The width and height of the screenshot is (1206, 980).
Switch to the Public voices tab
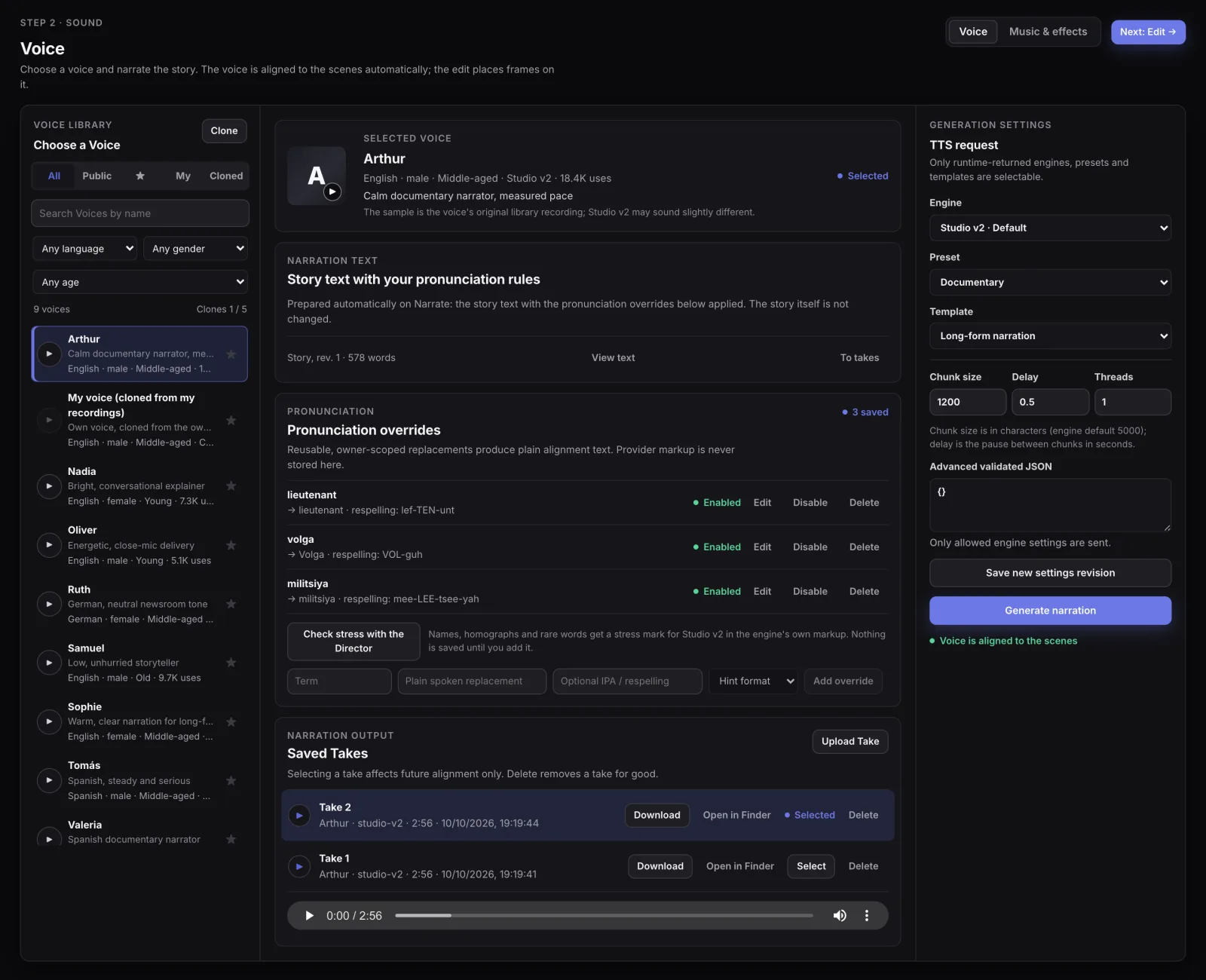97,176
